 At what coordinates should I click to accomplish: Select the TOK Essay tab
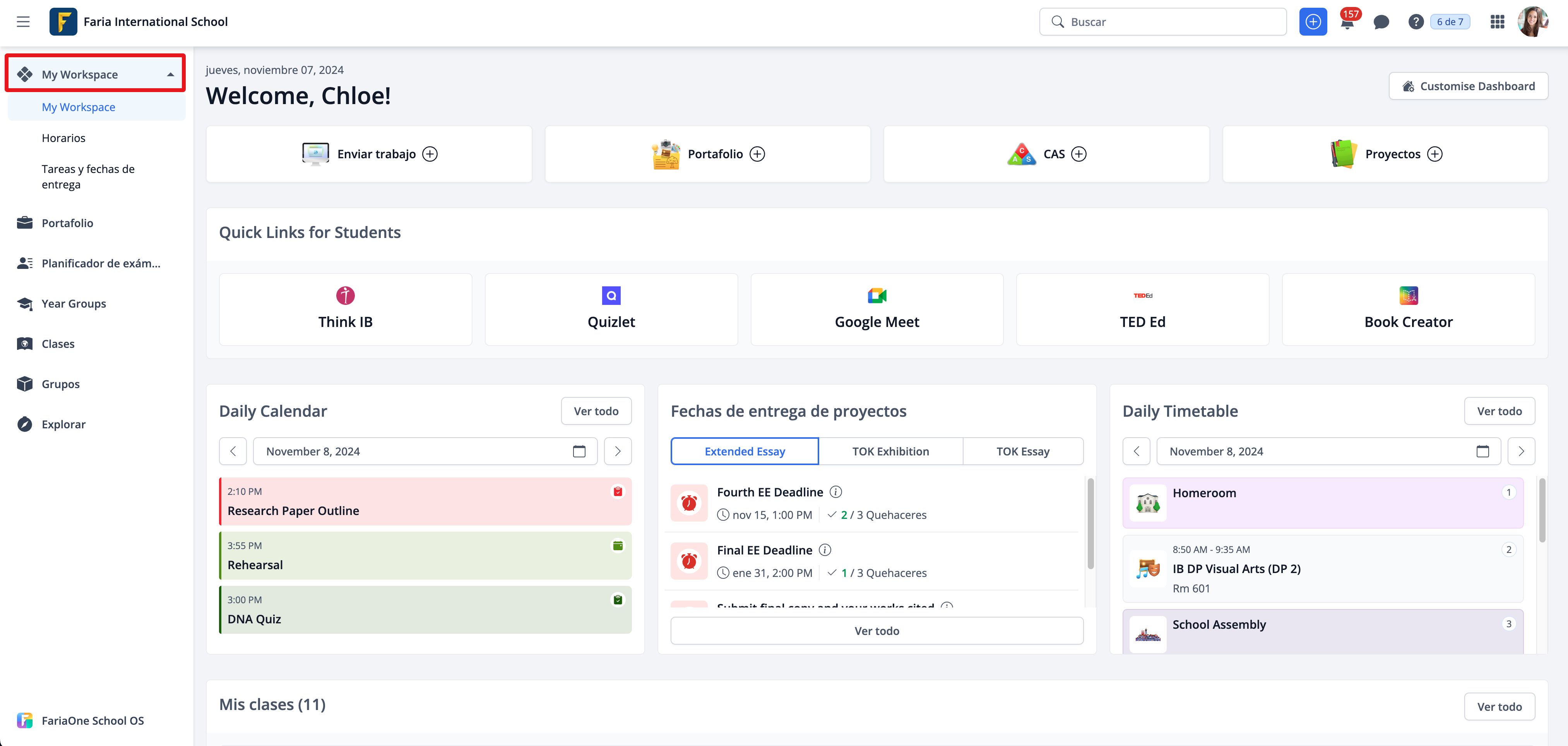pos(1023,451)
